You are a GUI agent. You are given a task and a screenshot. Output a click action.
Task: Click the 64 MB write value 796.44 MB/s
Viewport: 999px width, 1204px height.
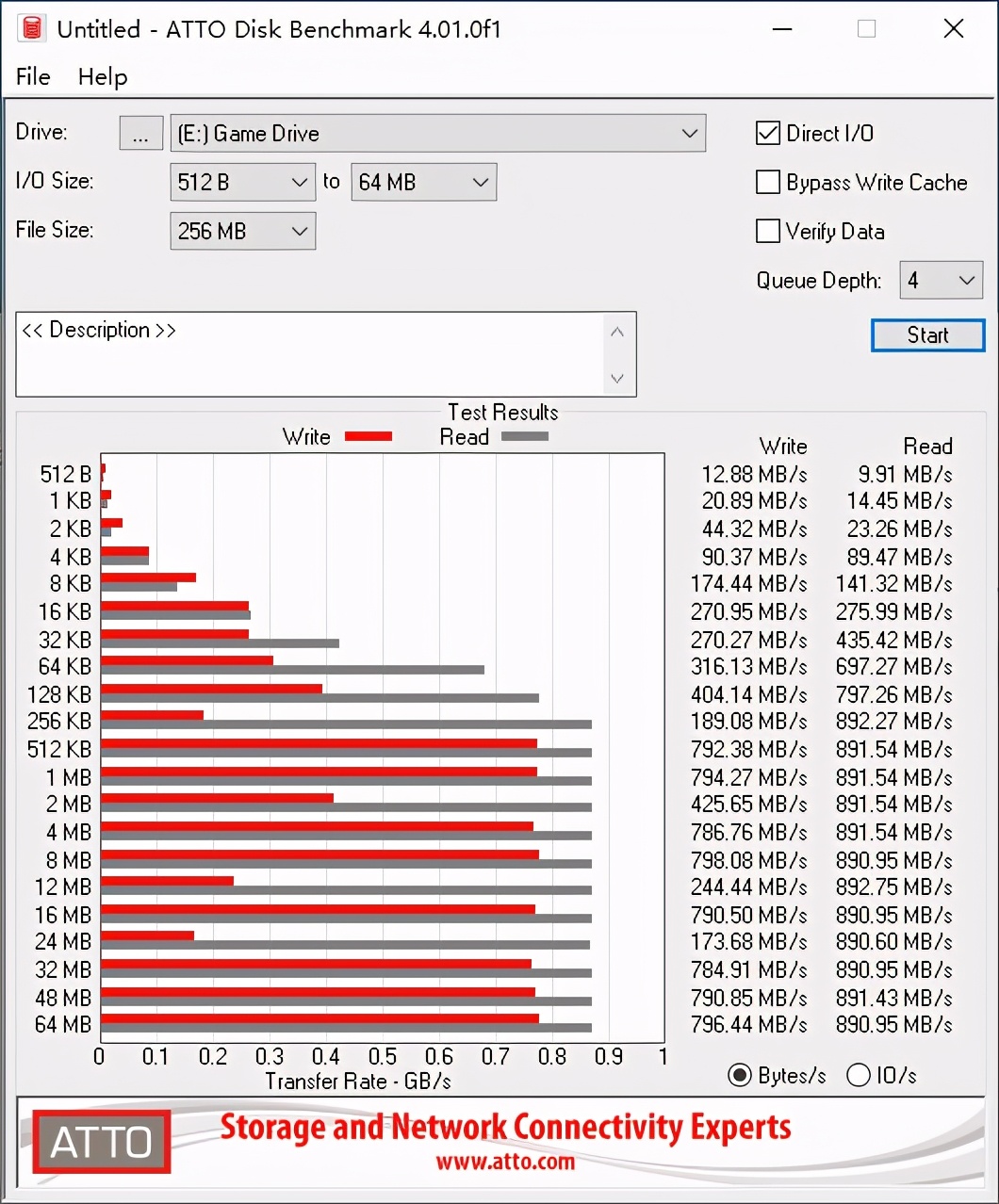749,1024
